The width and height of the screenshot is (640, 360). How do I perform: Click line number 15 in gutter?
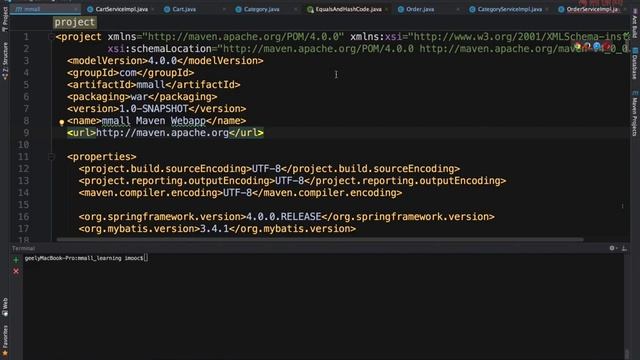(x=24, y=205)
